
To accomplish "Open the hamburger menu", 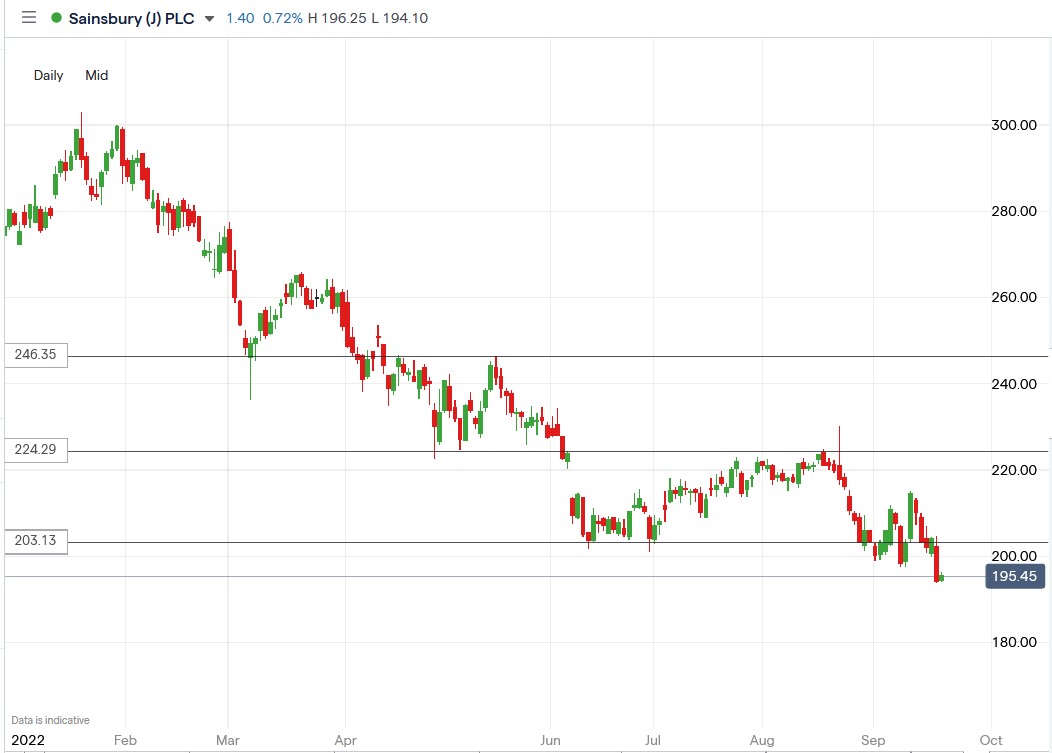I will point(30,17).
